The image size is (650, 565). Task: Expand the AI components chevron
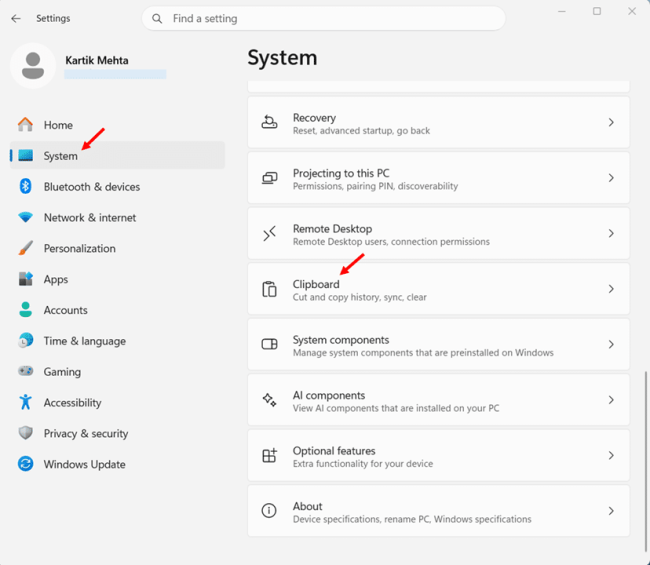tap(611, 400)
